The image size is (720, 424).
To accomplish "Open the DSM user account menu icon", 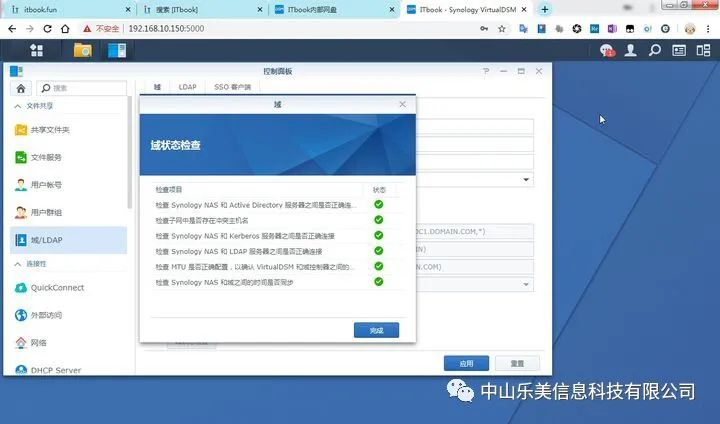I will click(x=629, y=49).
